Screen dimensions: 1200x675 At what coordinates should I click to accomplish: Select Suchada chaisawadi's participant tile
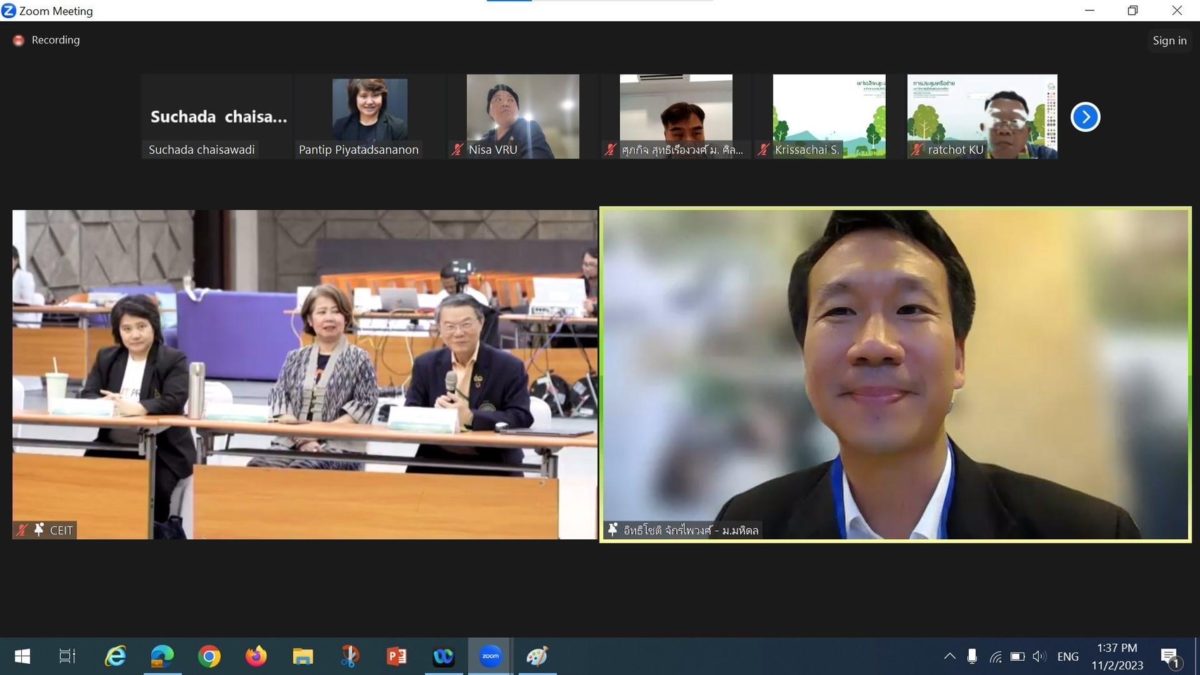(217, 116)
